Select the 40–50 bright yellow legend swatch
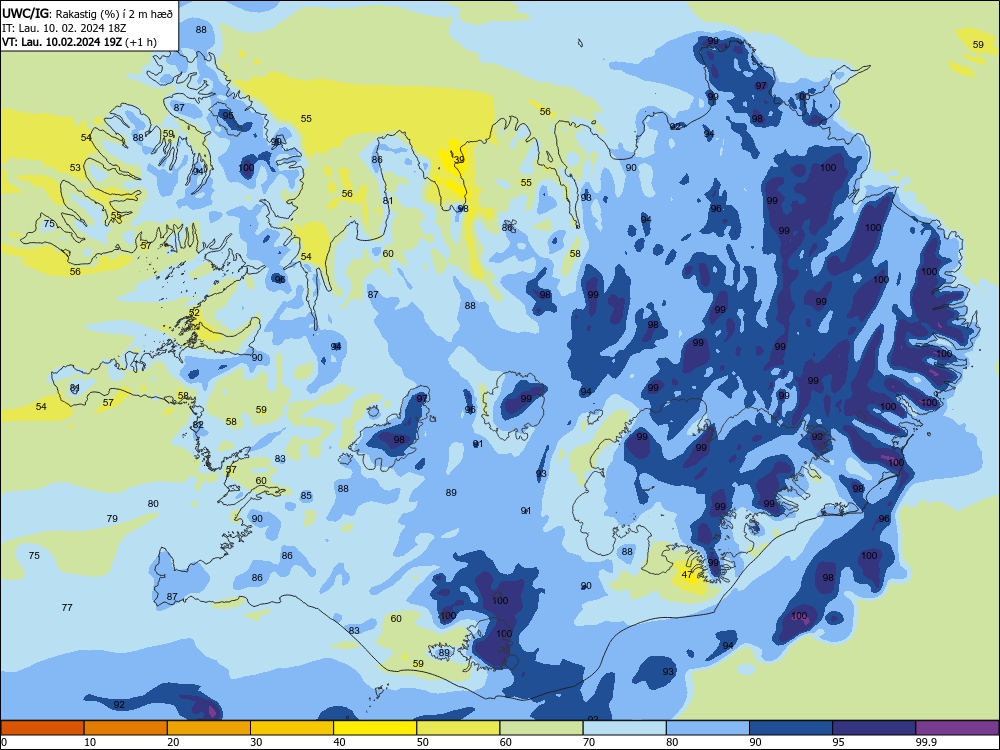Viewport: 1000px width, 750px height. (375, 728)
